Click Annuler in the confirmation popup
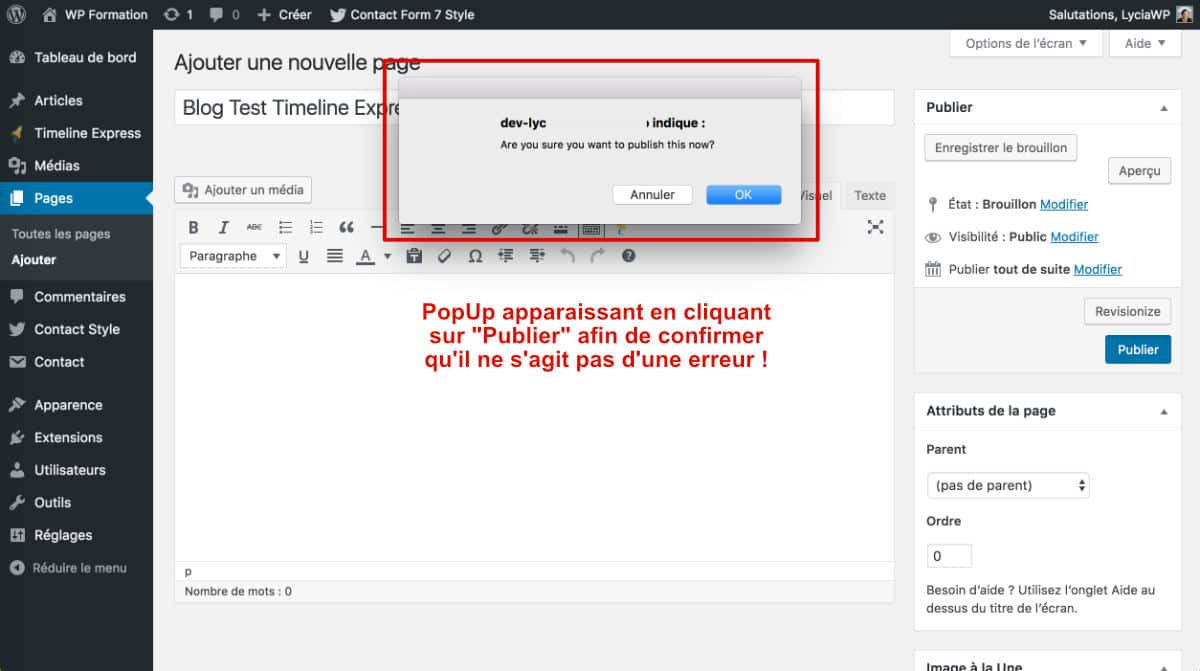 coord(652,194)
